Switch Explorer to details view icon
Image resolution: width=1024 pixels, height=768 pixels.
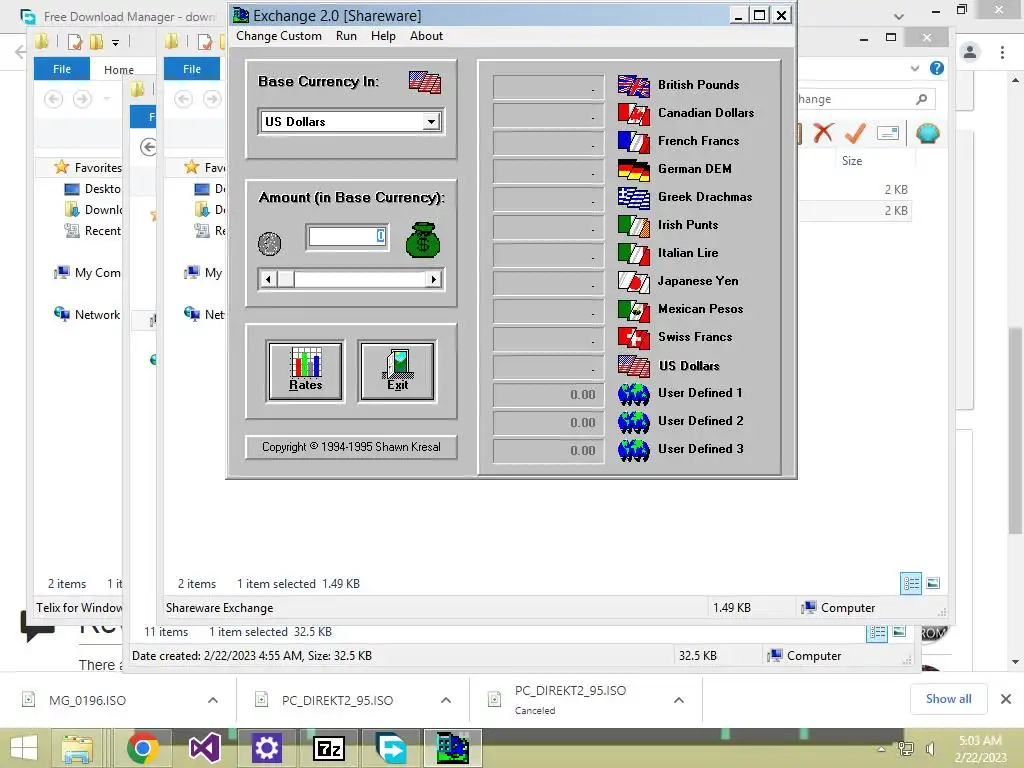coord(910,583)
